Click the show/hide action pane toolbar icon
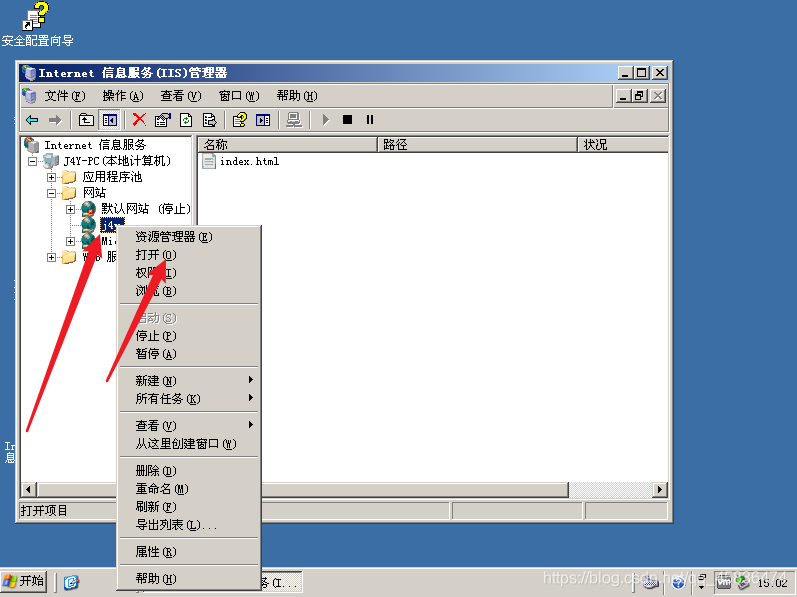This screenshot has width=797, height=597. pyautogui.click(x=263, y=120)
